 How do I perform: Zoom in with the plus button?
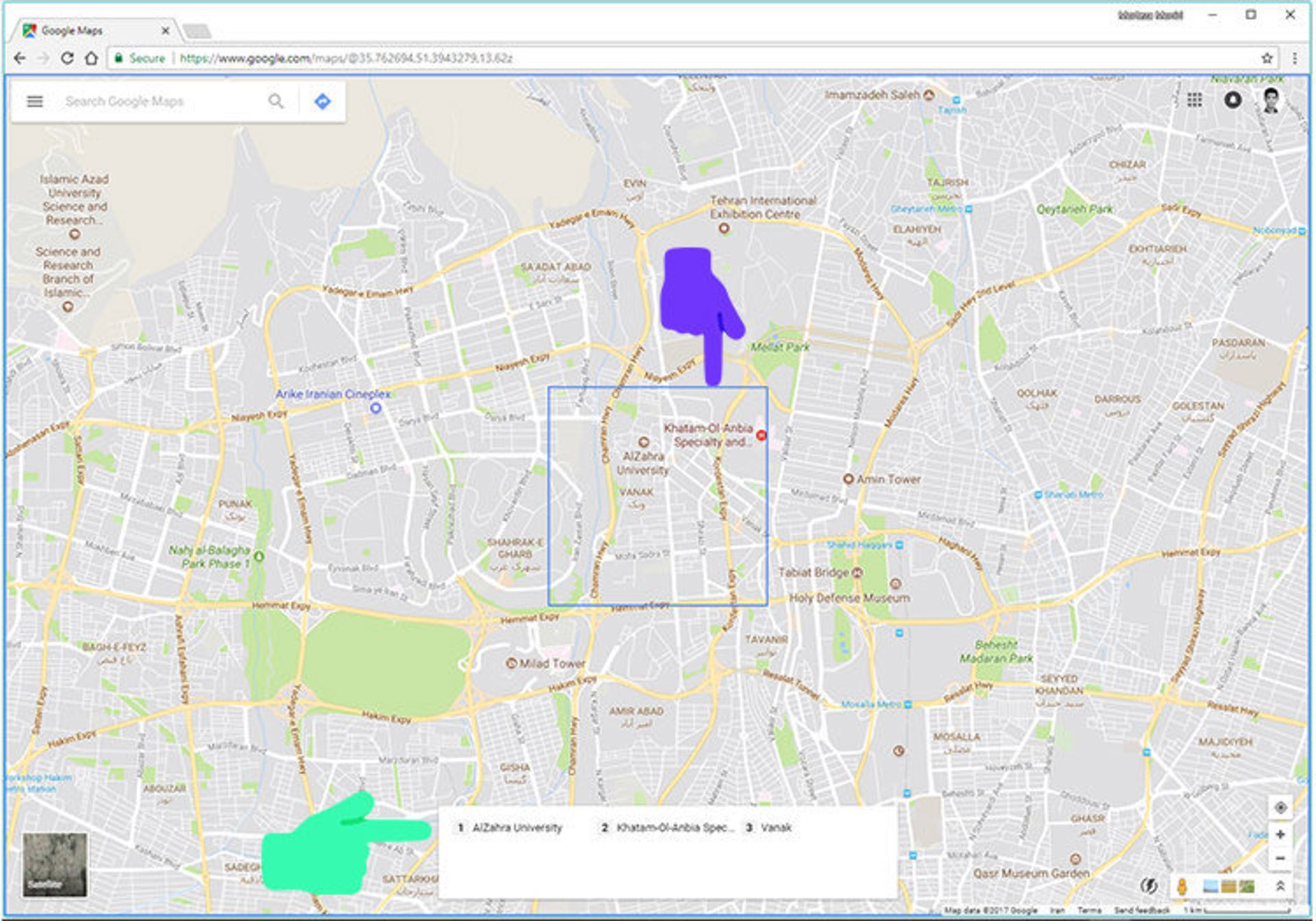coord(1280,834)
